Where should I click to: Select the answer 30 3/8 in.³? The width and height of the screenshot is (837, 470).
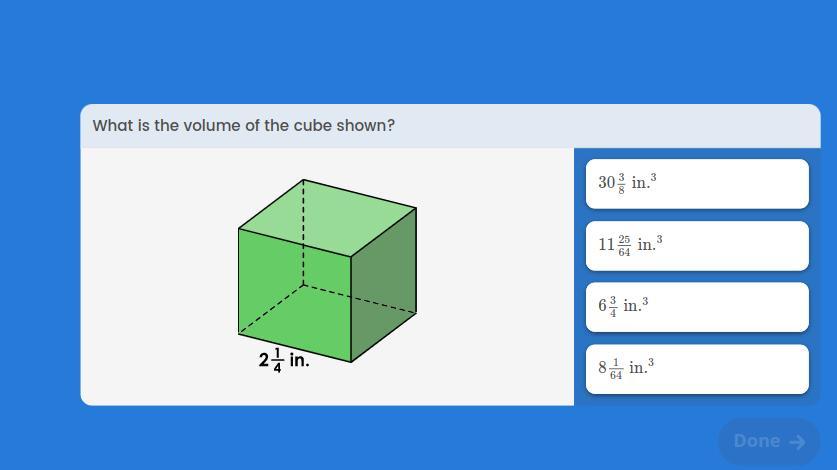696,183
